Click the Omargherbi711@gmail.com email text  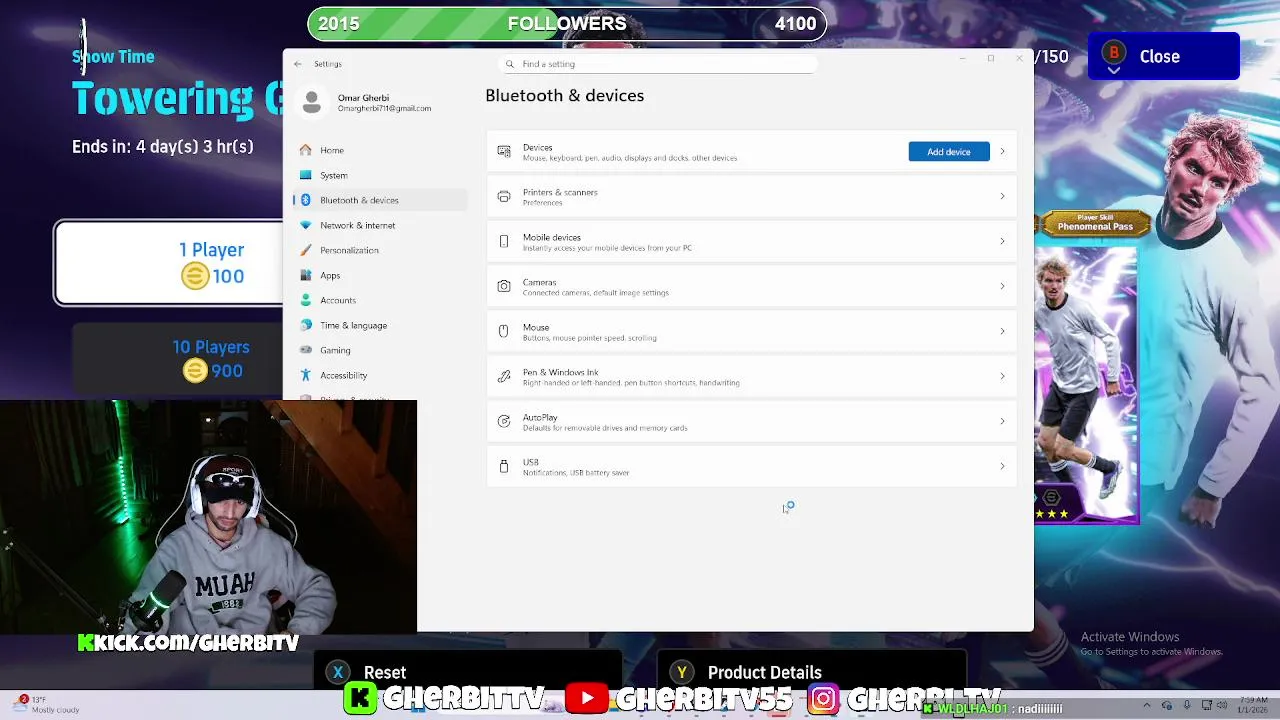pos(384,108)
